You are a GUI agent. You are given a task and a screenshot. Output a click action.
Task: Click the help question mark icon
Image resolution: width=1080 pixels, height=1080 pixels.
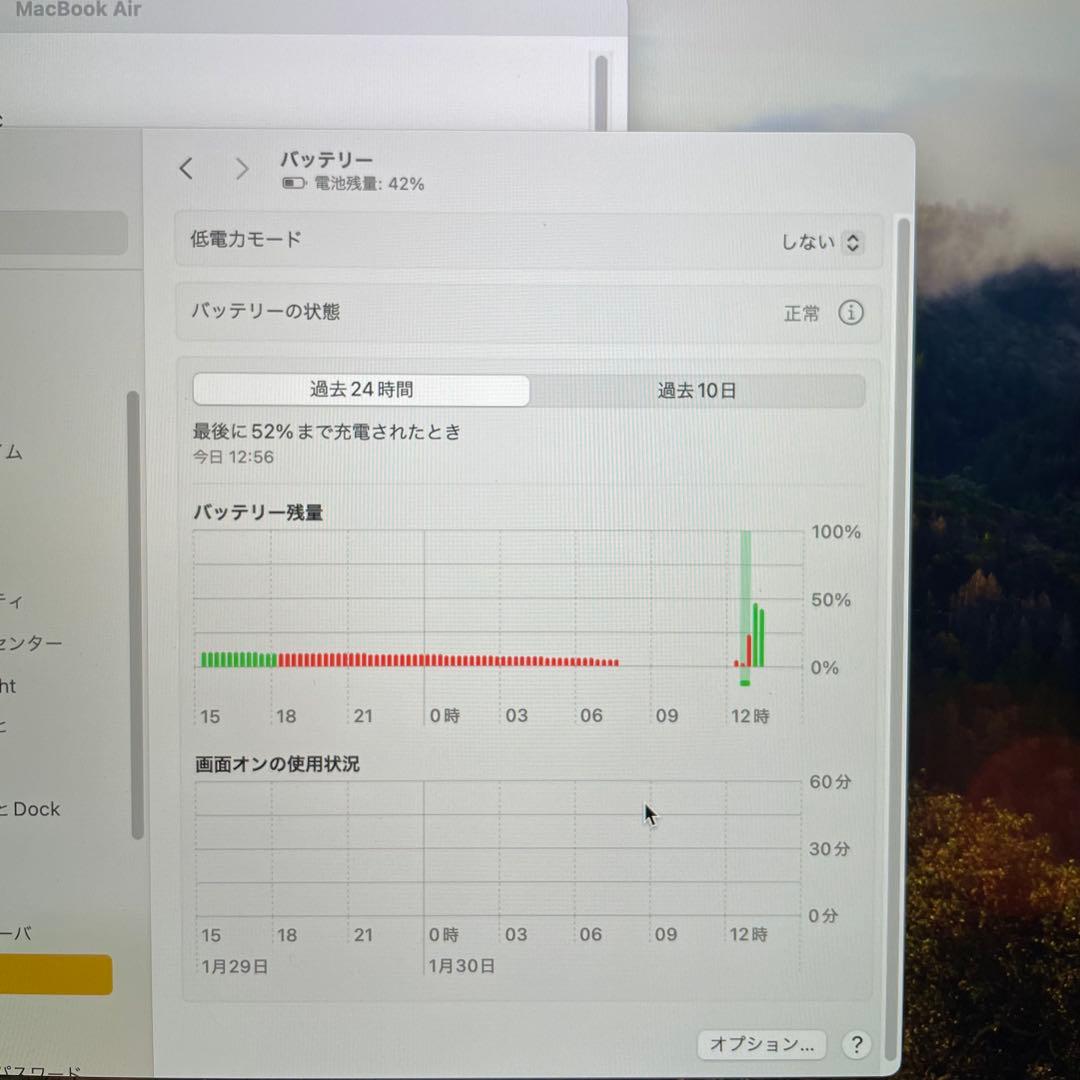coord(857,1044)
